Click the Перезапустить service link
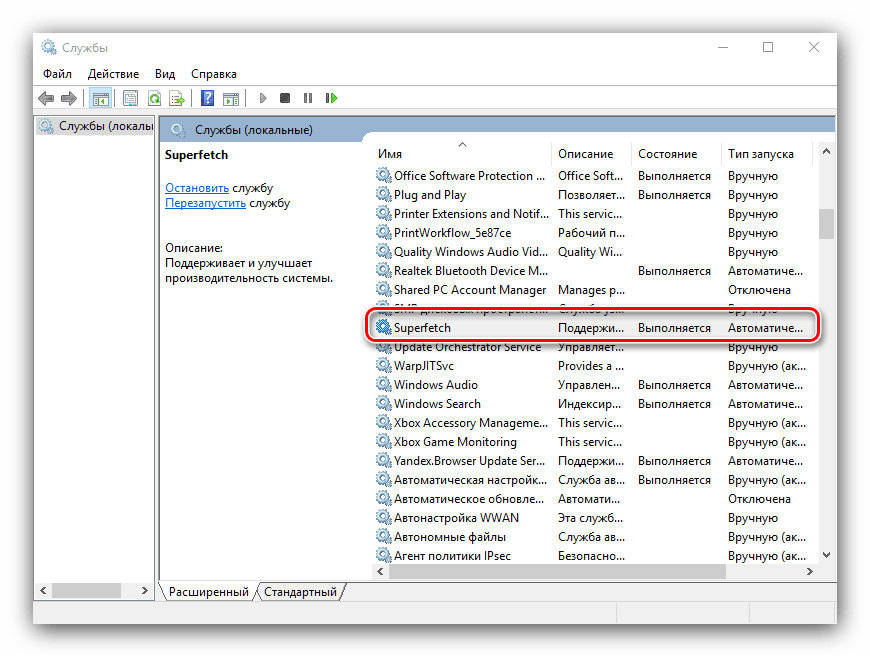This screenshot has height=657, width=870. point(205,203)
